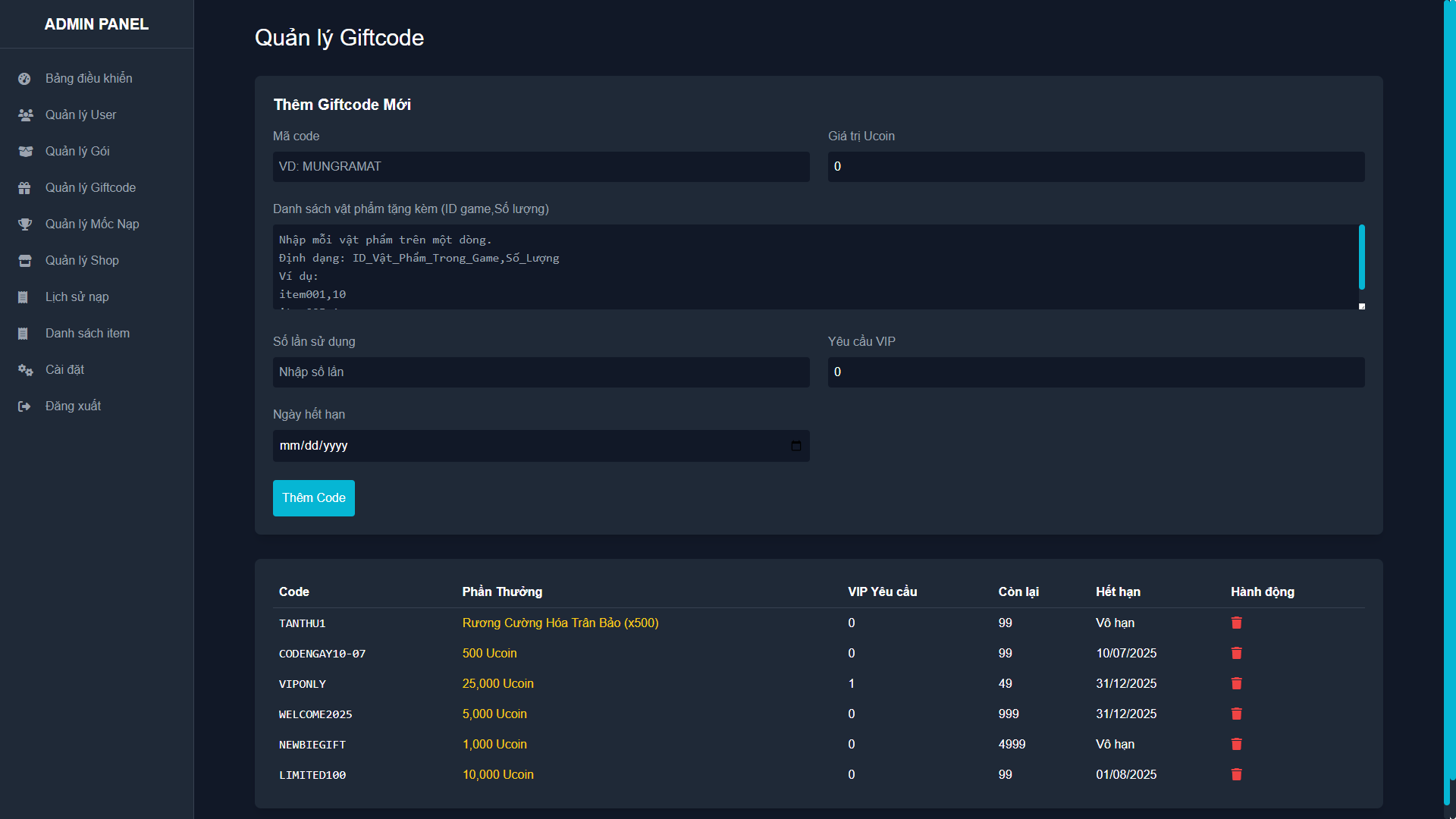This screenshot has width=1456, height=819.
Task: Log out via Đăng xuất
Action: 73,406
